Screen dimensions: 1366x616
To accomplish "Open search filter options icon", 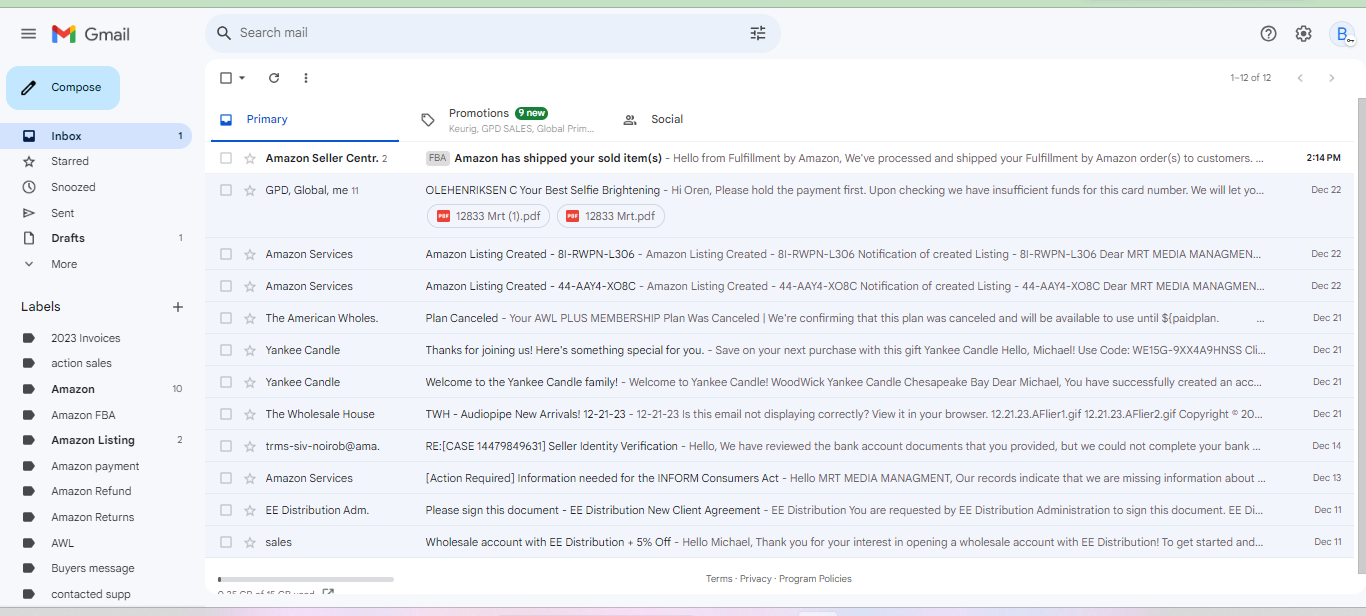I will [x=758, y=33].
